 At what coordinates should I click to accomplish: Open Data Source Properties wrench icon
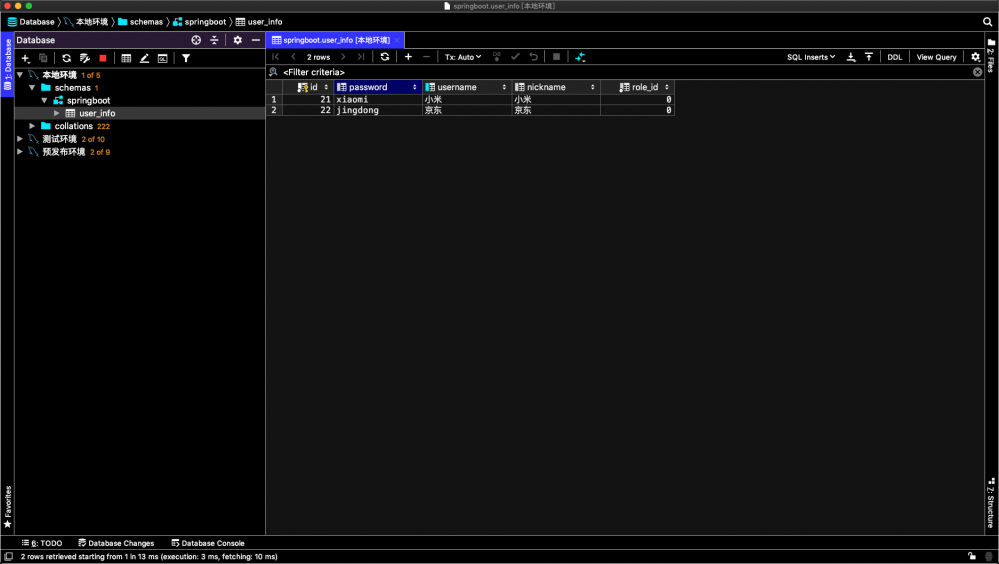(85, 58)
